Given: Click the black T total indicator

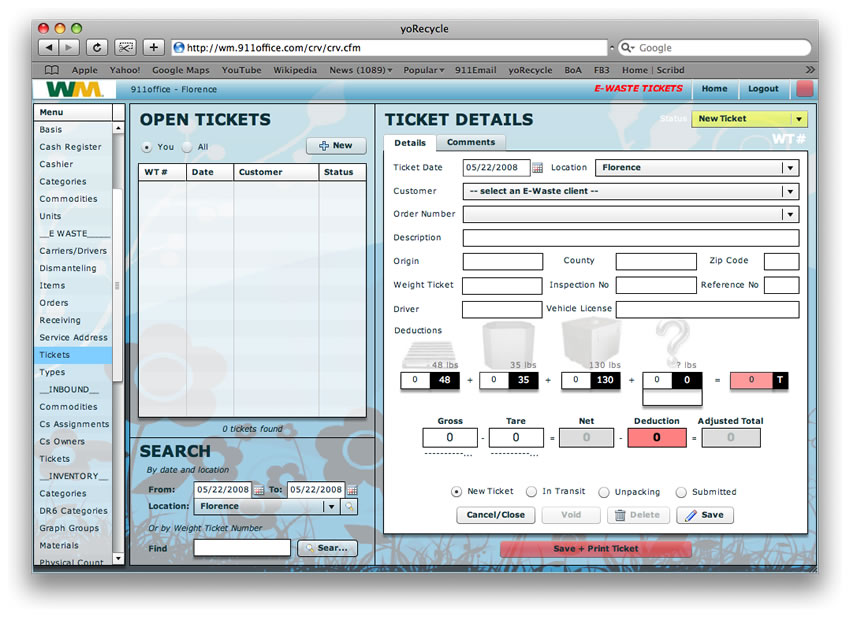Looking at the screenshot, I should pyautogui.click(x=780, y=380).
